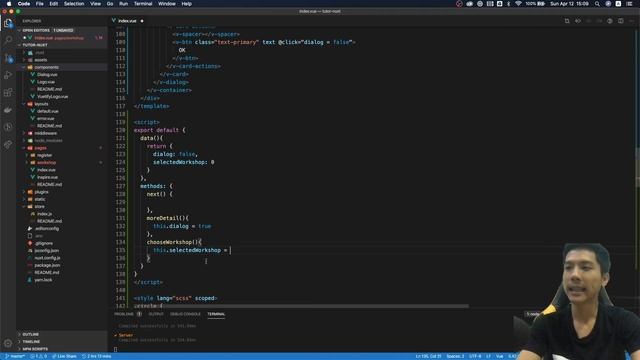Open the File menu
Viewport: 640px width, 360px height.
coord(40,4)
